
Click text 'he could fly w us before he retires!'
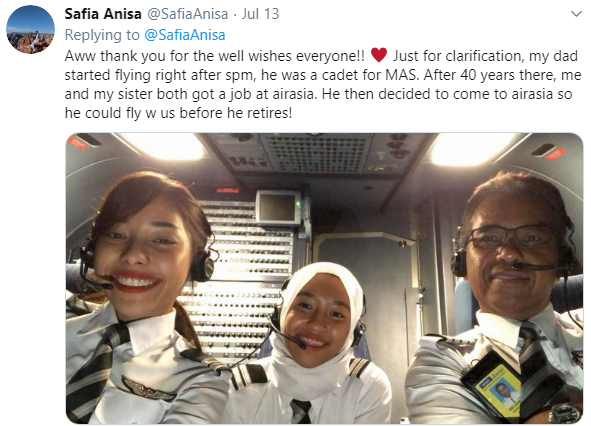[178, 113]
